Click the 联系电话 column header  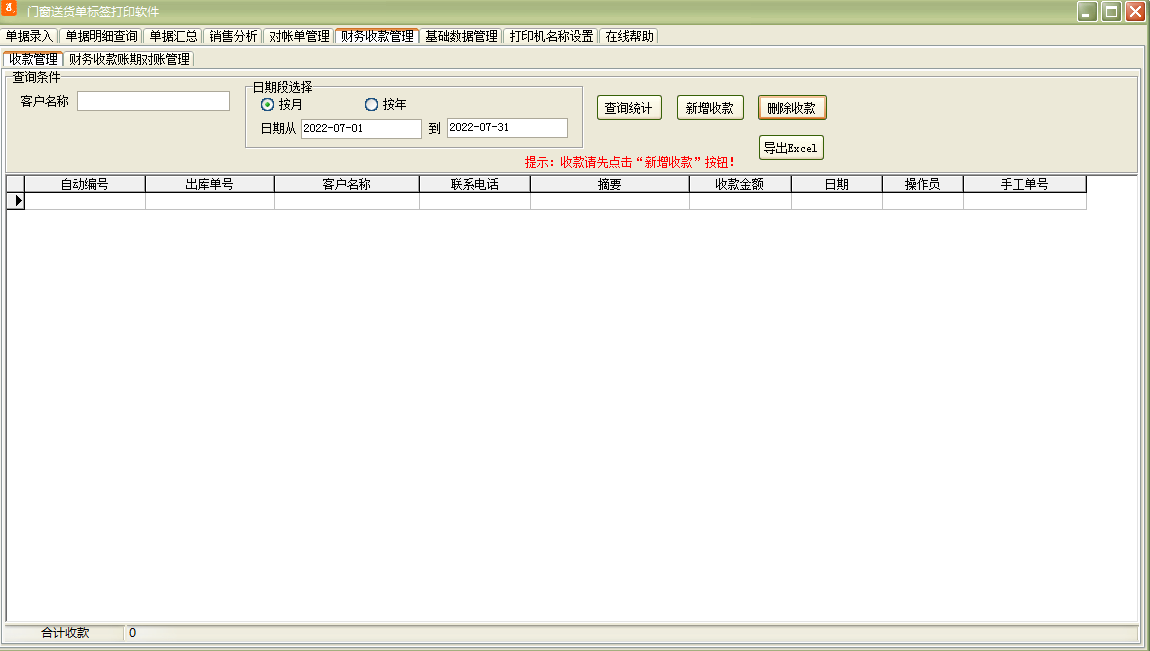click(475, 184)
